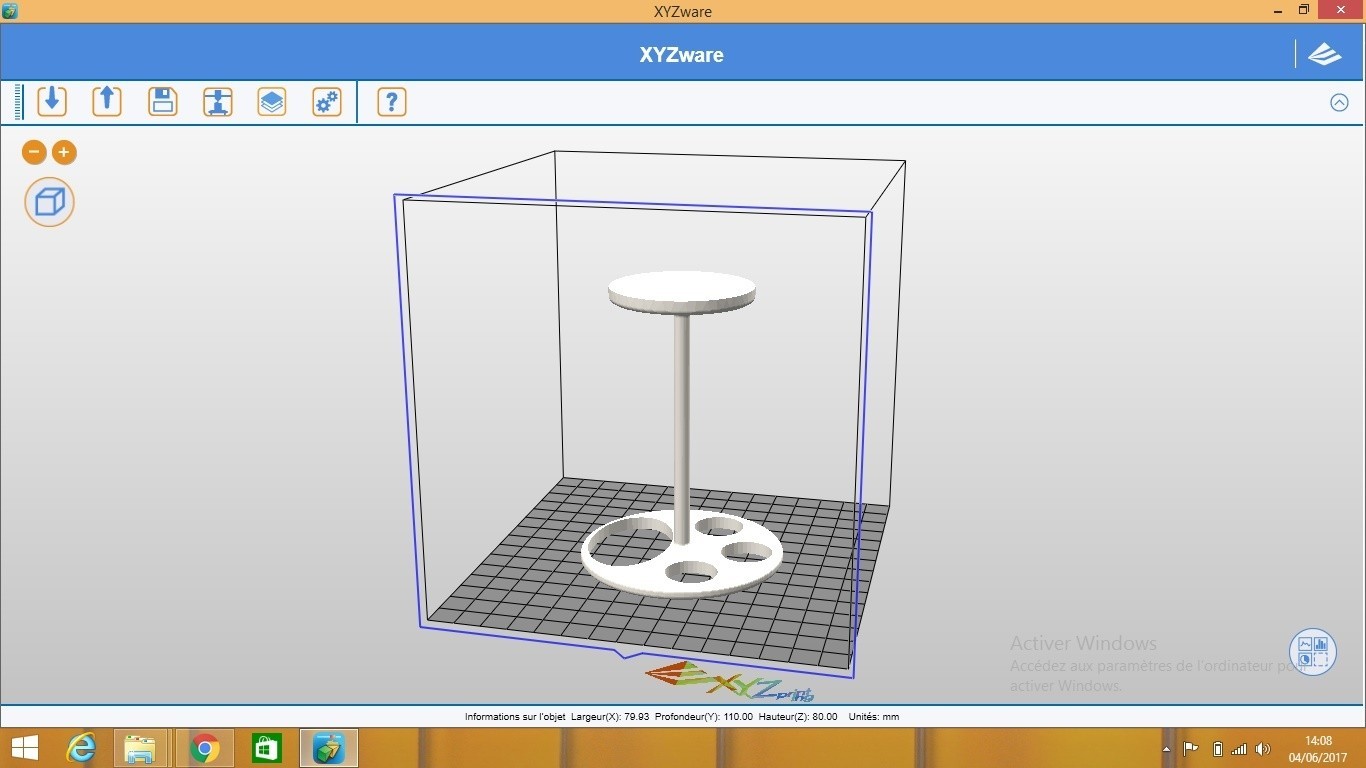Click the Print icon in the toolbar
Screen dimensions: 1366x768
217,101
